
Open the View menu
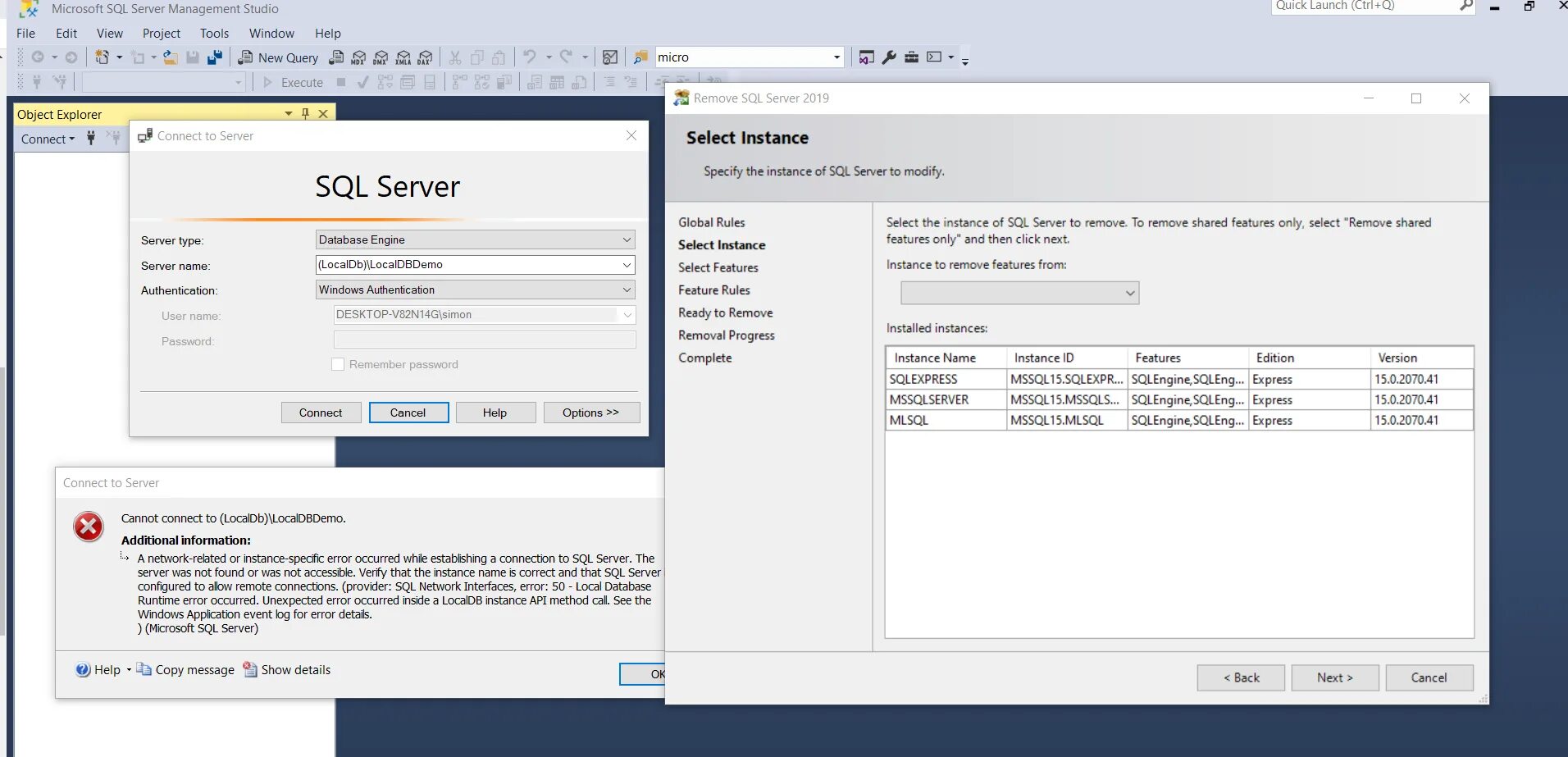110,34
